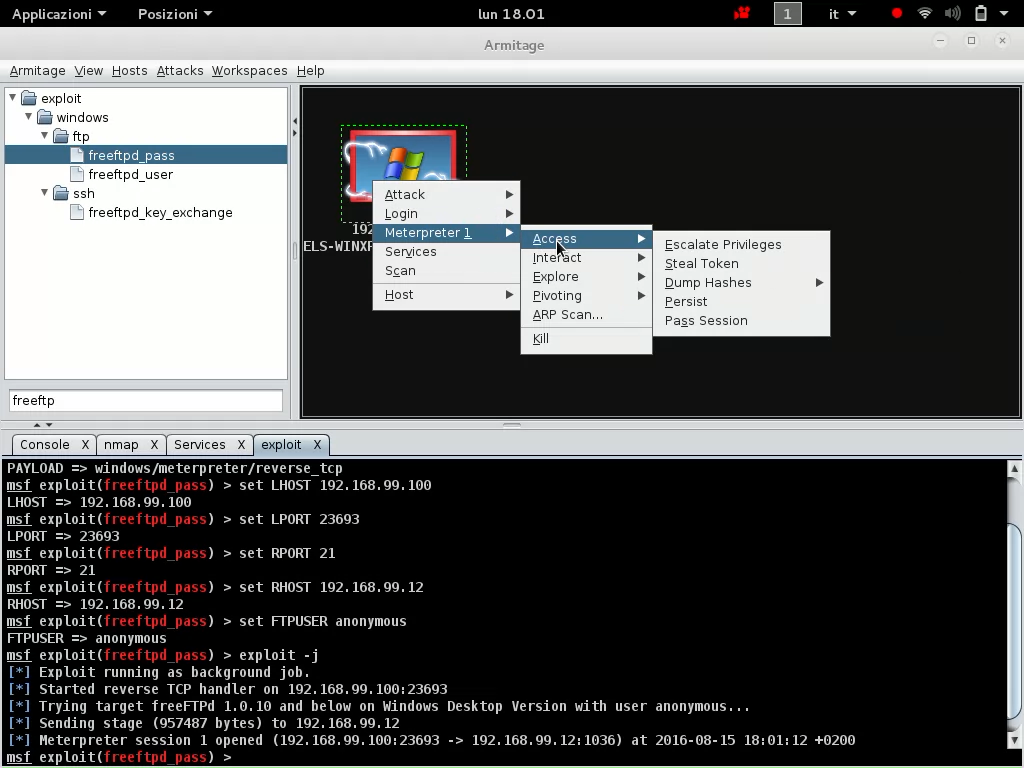The image size is (1024, 768).
Task: Click the exploit folder icon
Action: coord(29,98)
